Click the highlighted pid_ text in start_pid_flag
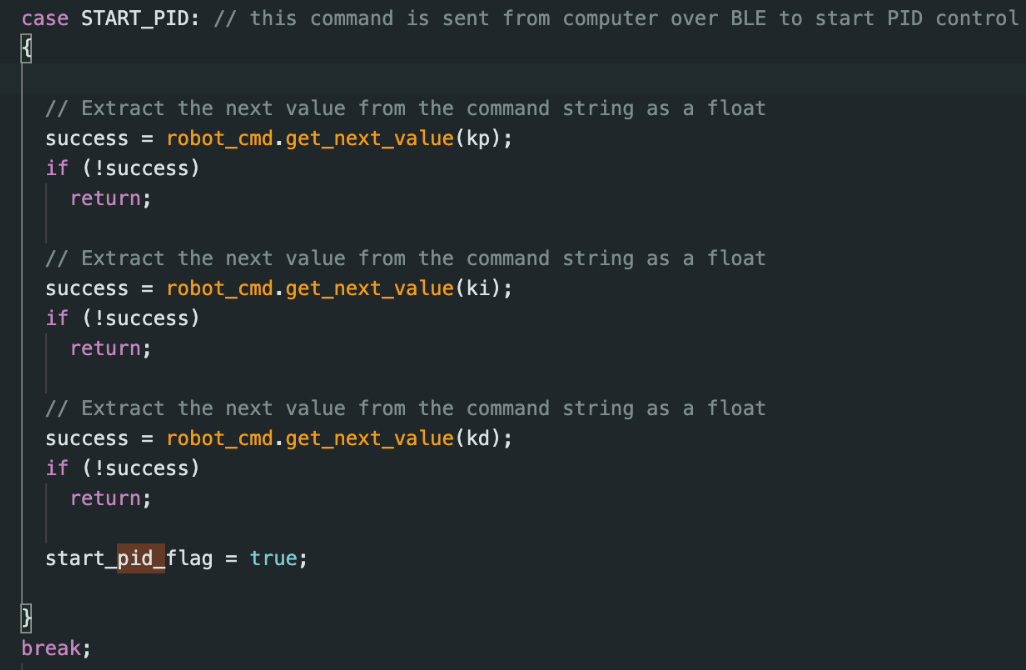 (x=141, y=558)
